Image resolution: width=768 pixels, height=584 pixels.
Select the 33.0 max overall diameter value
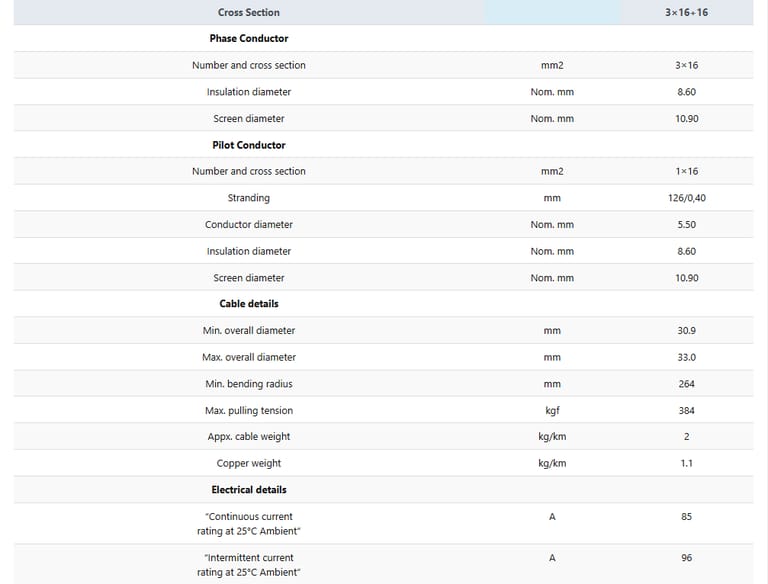point(686,357)
